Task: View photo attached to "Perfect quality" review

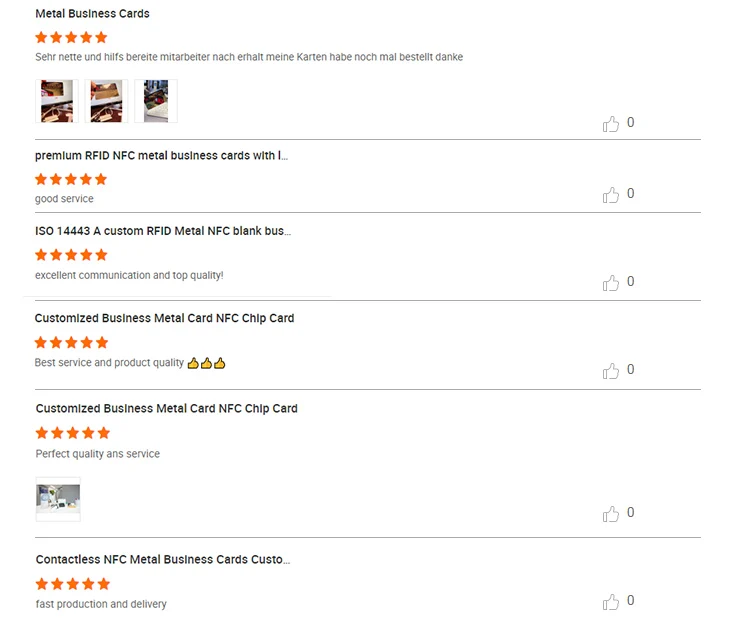Action: (58, 498)
